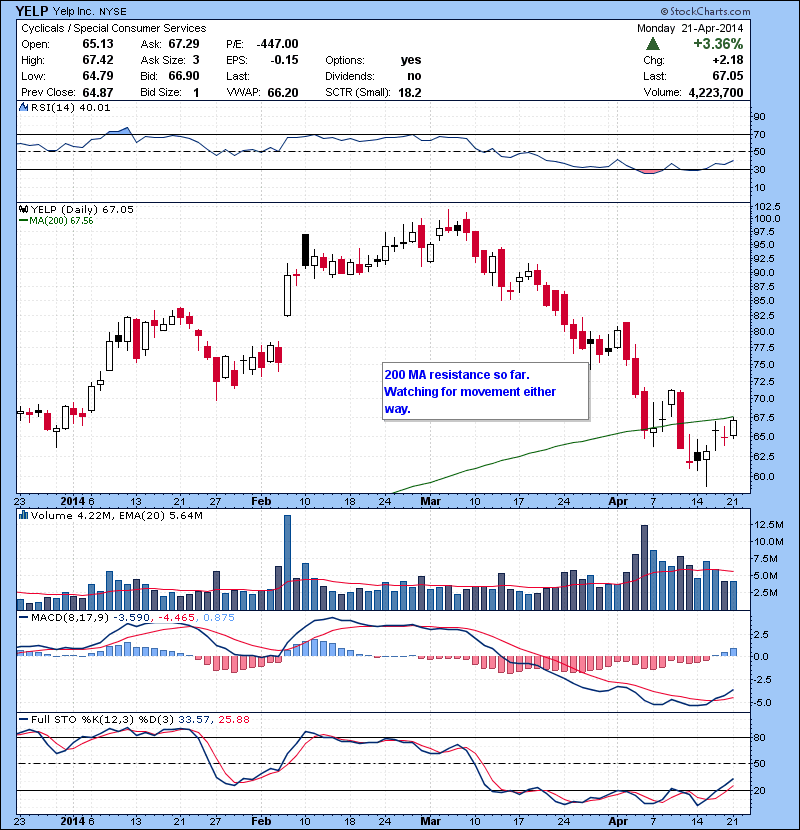Viewport: 800px width, 830px height.
Task: Click the Prev Close value 64.87
Action: [x=97, y=92]
